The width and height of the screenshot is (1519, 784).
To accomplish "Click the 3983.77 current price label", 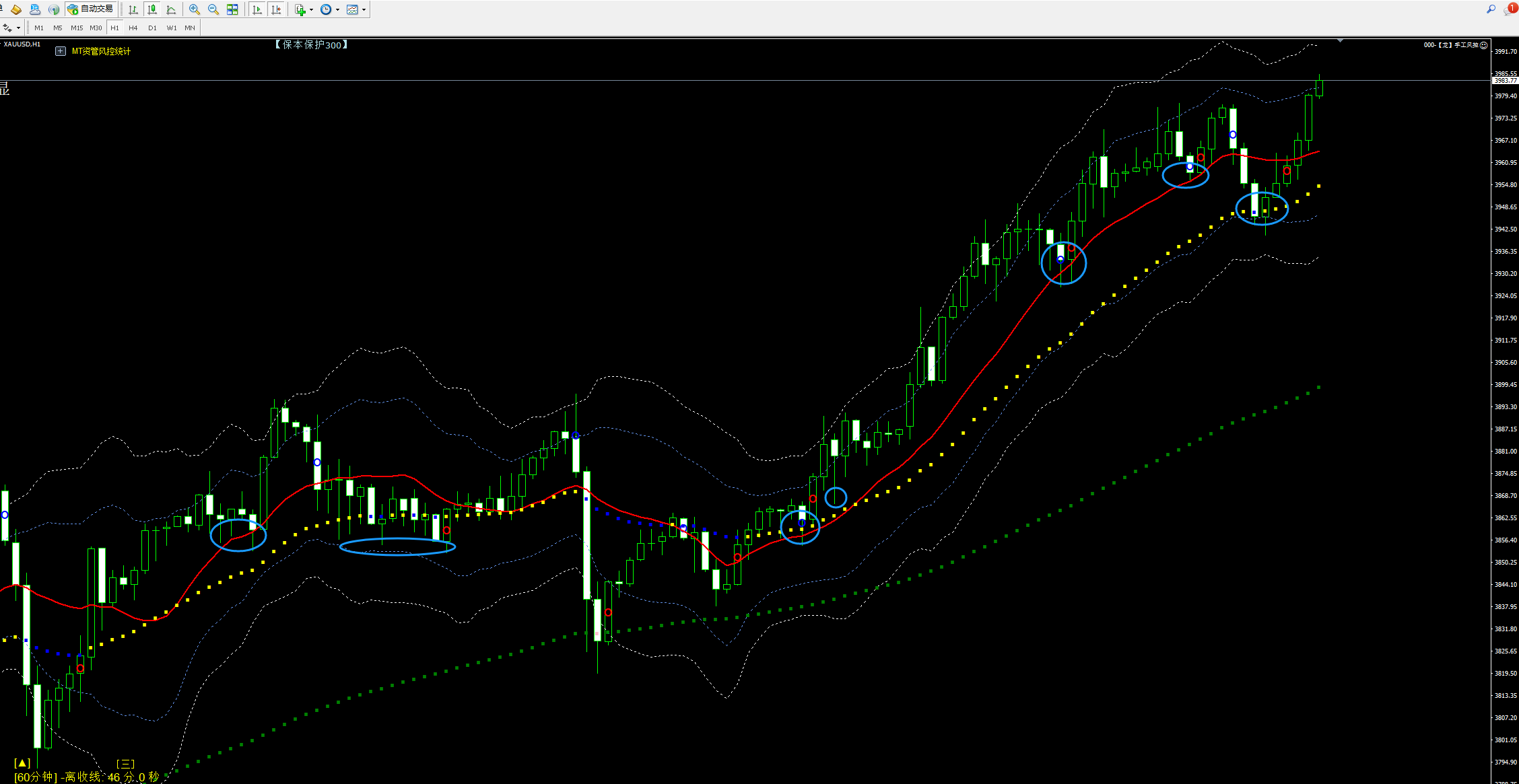I will coord(1505,81).
